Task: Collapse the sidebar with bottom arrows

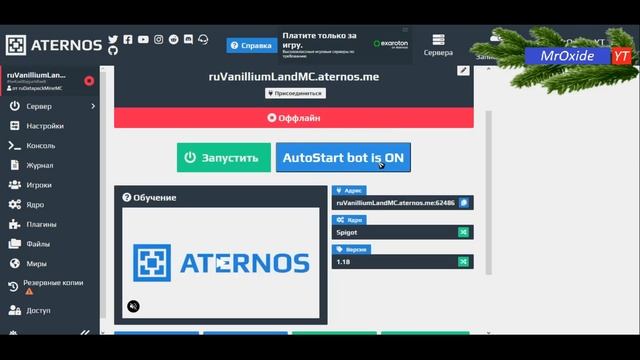Action: (x=85, y=332)
